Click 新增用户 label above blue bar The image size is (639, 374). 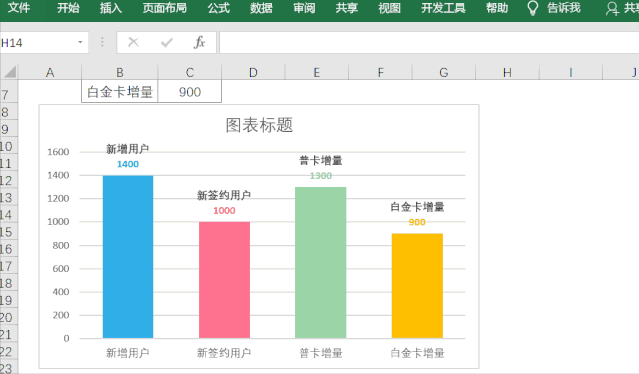click(128, 149)
